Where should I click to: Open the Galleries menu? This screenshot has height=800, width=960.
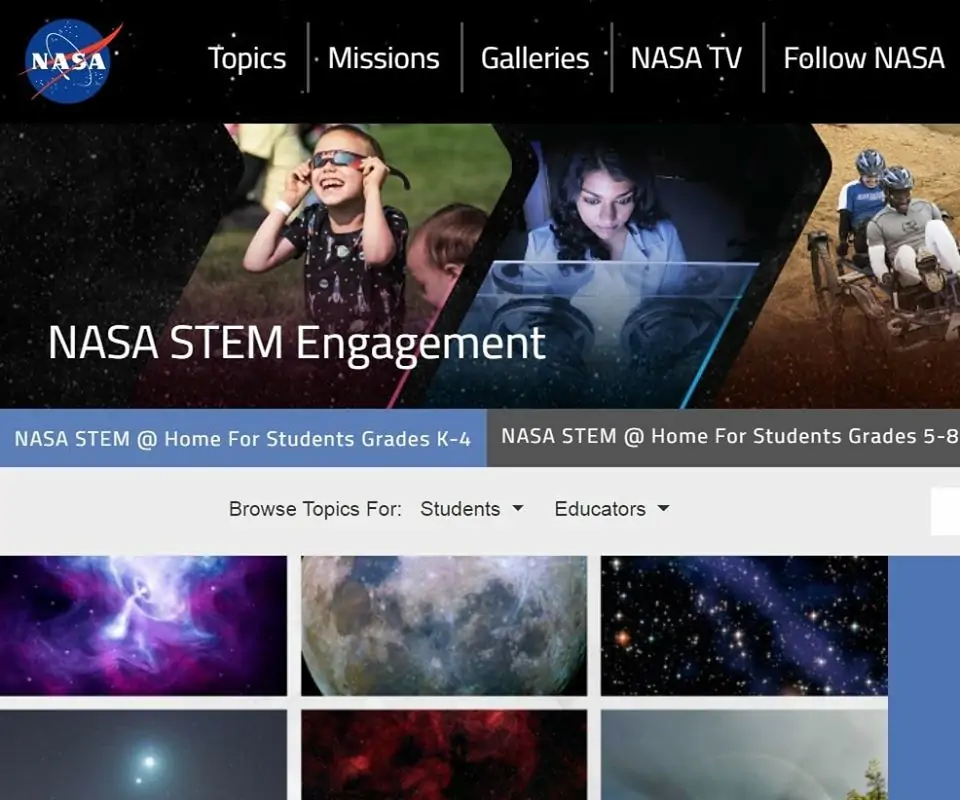[535, 59]
